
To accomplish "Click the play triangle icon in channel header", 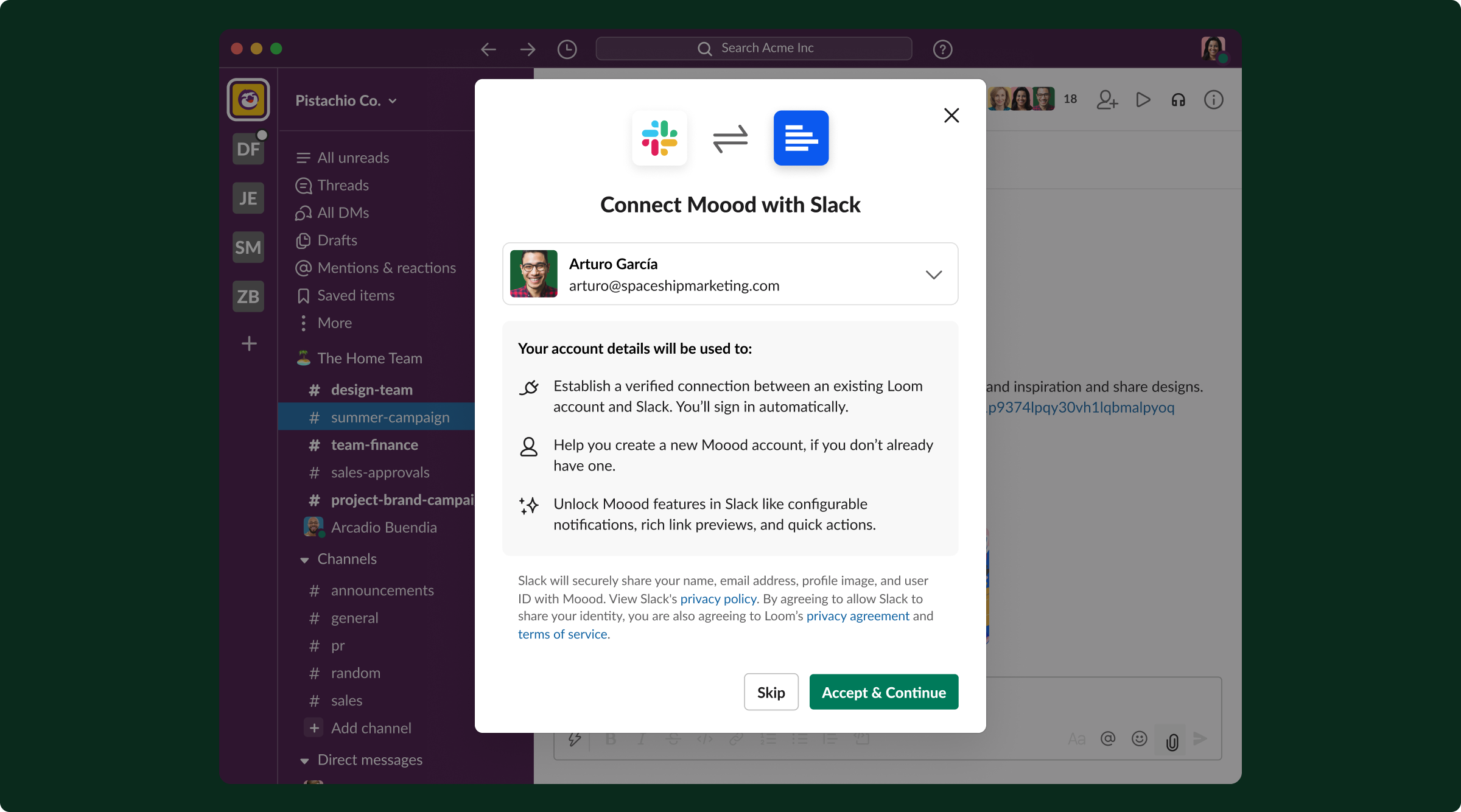I will coord(1143,99).
